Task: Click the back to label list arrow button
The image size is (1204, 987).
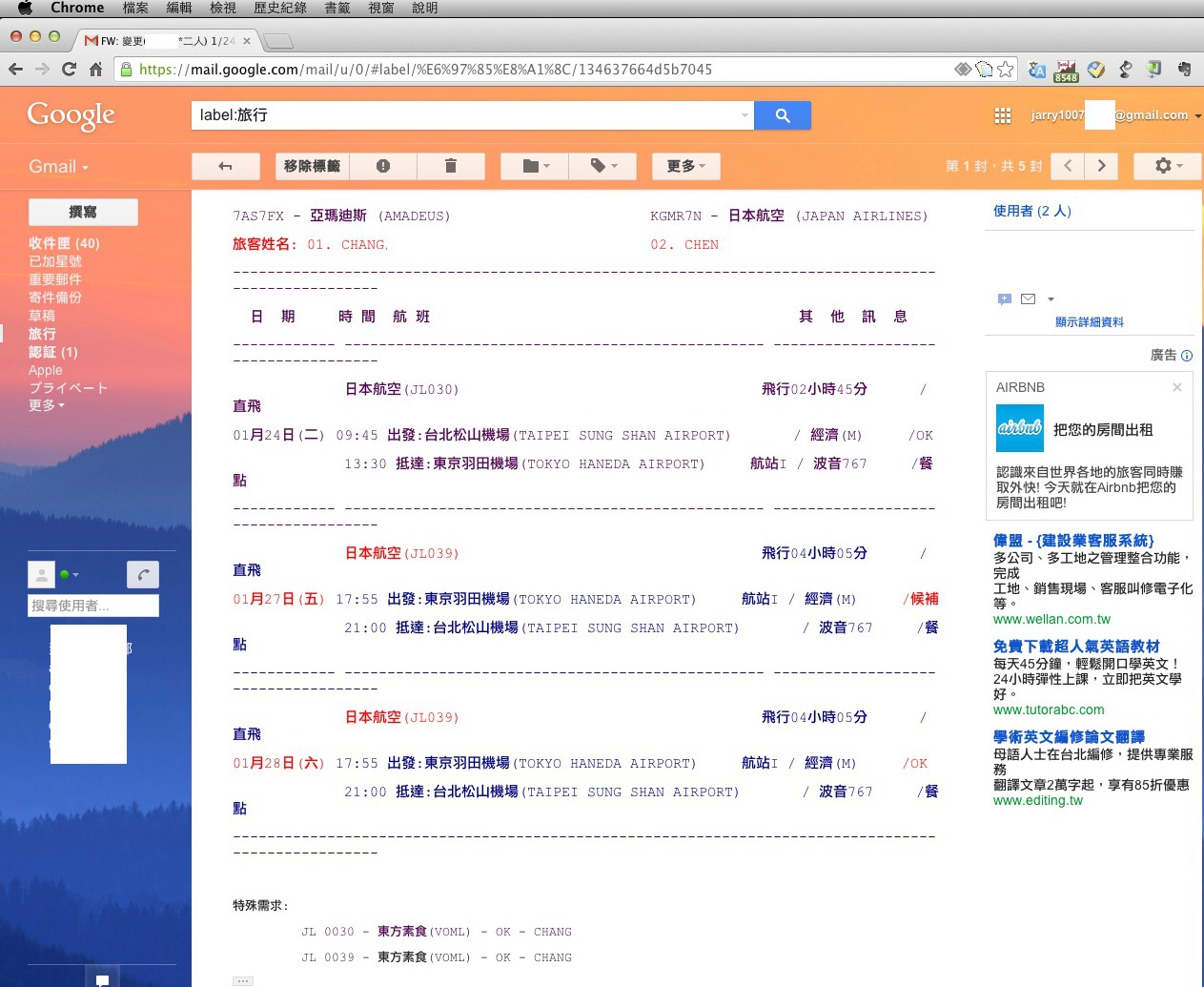Action: tap(226, 166)
